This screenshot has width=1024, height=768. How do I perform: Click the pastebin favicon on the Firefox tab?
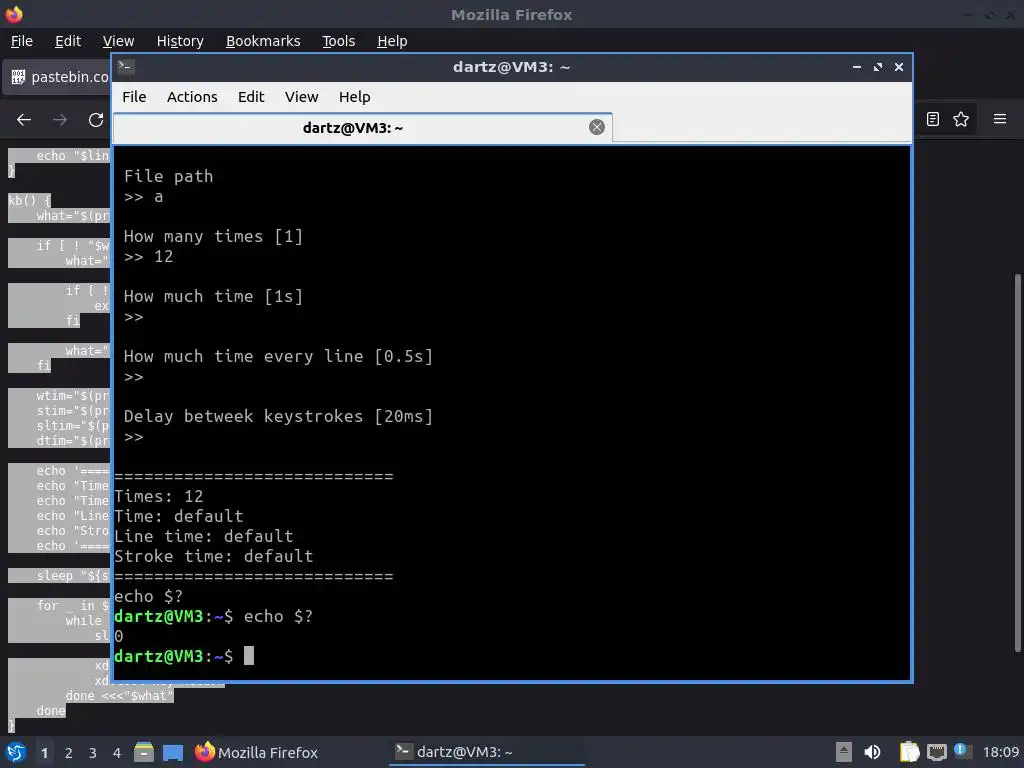coord(18,77)
